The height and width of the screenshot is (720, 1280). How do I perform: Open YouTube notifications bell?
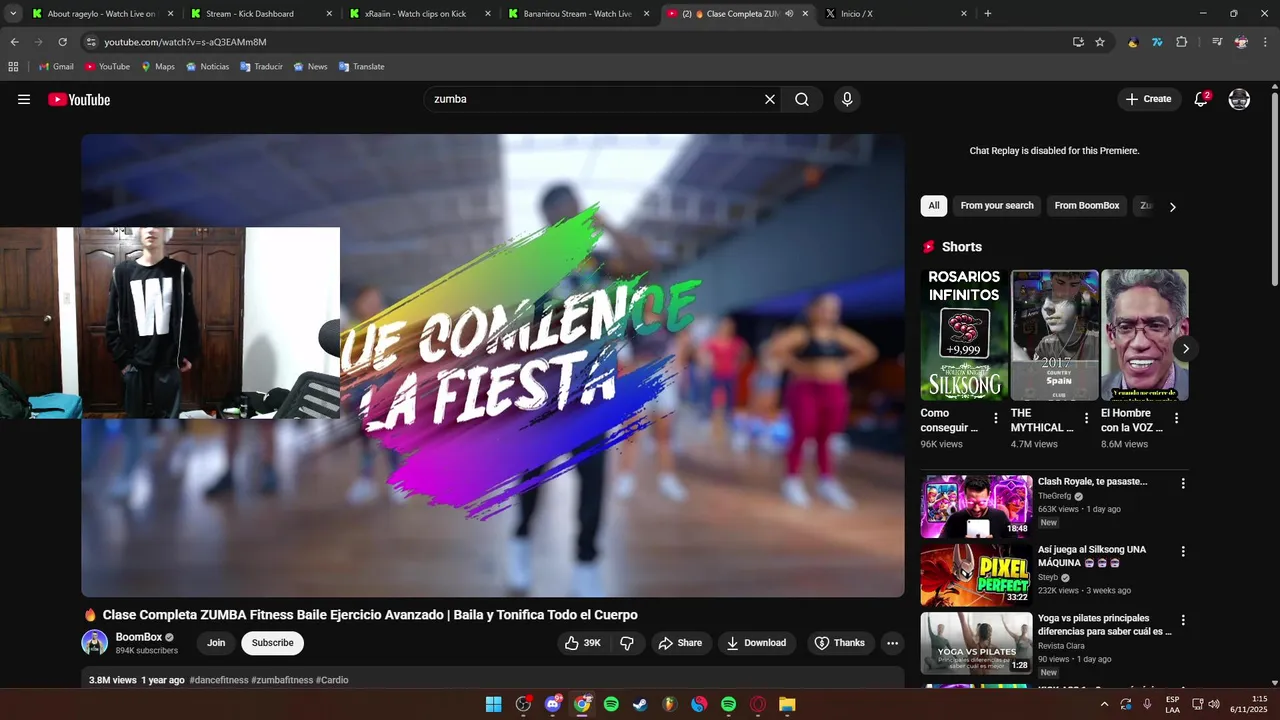click(x=1201, y=99)
